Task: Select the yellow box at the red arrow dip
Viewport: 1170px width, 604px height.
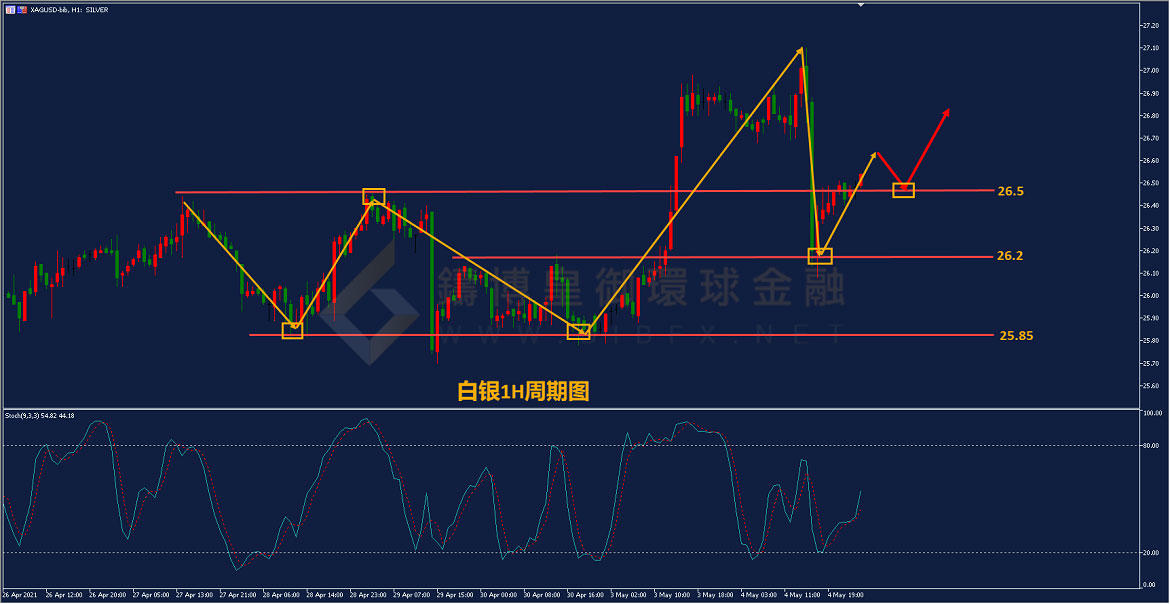Action: tap(903, 190)
